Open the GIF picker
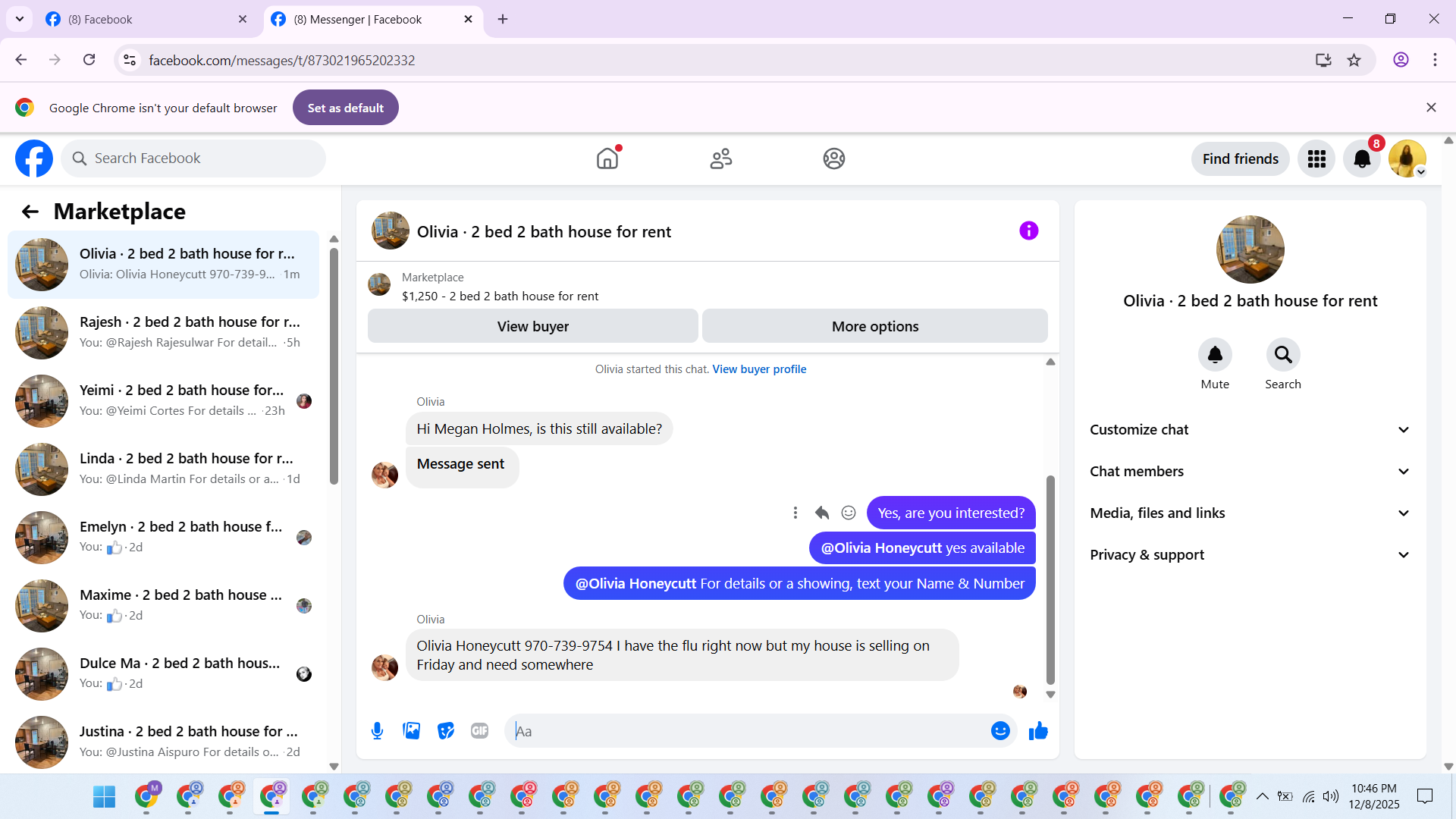Screen dimensions: 1456x819 [x=480, y=731]
